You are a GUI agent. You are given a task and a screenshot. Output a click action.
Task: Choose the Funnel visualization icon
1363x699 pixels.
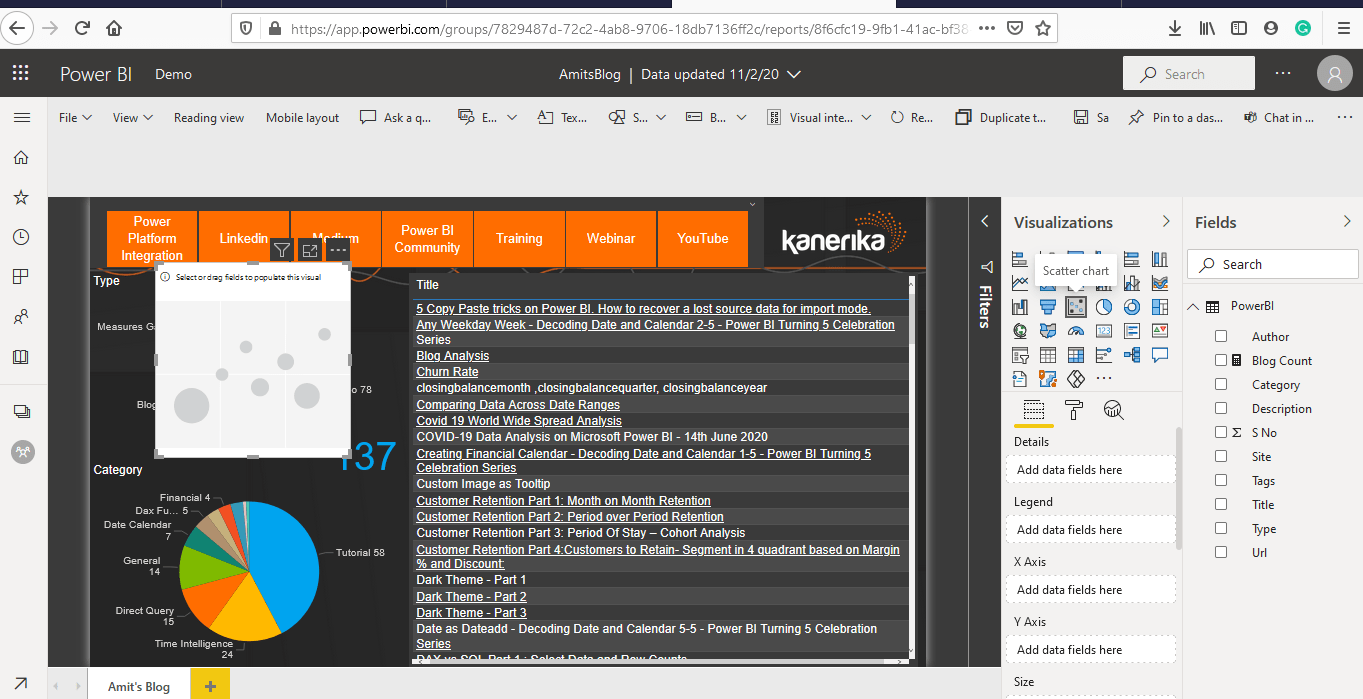click(1048, 307)
